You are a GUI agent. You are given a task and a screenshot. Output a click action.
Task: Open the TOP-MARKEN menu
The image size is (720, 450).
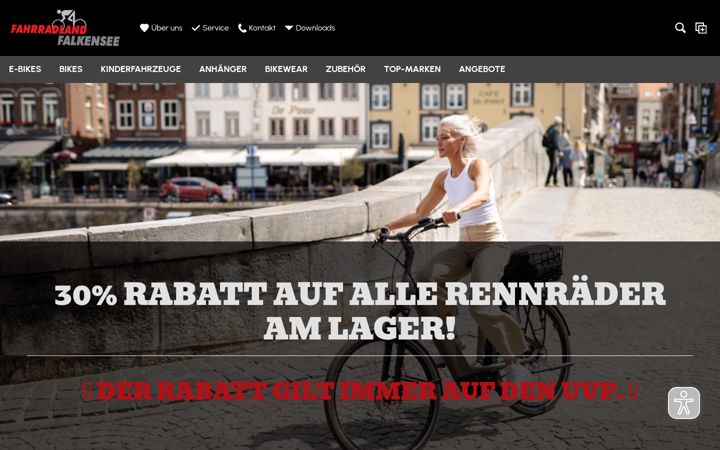pos(412,69)
